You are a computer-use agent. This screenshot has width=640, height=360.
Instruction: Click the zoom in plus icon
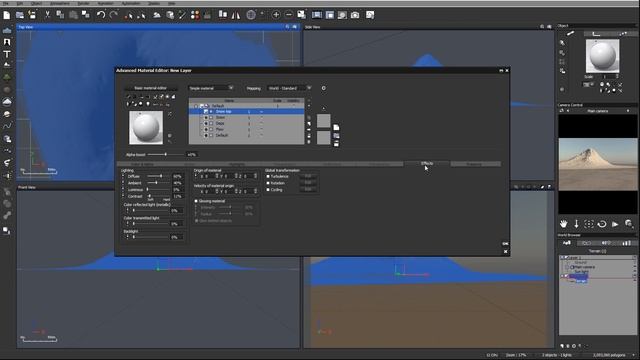(276, 15)
